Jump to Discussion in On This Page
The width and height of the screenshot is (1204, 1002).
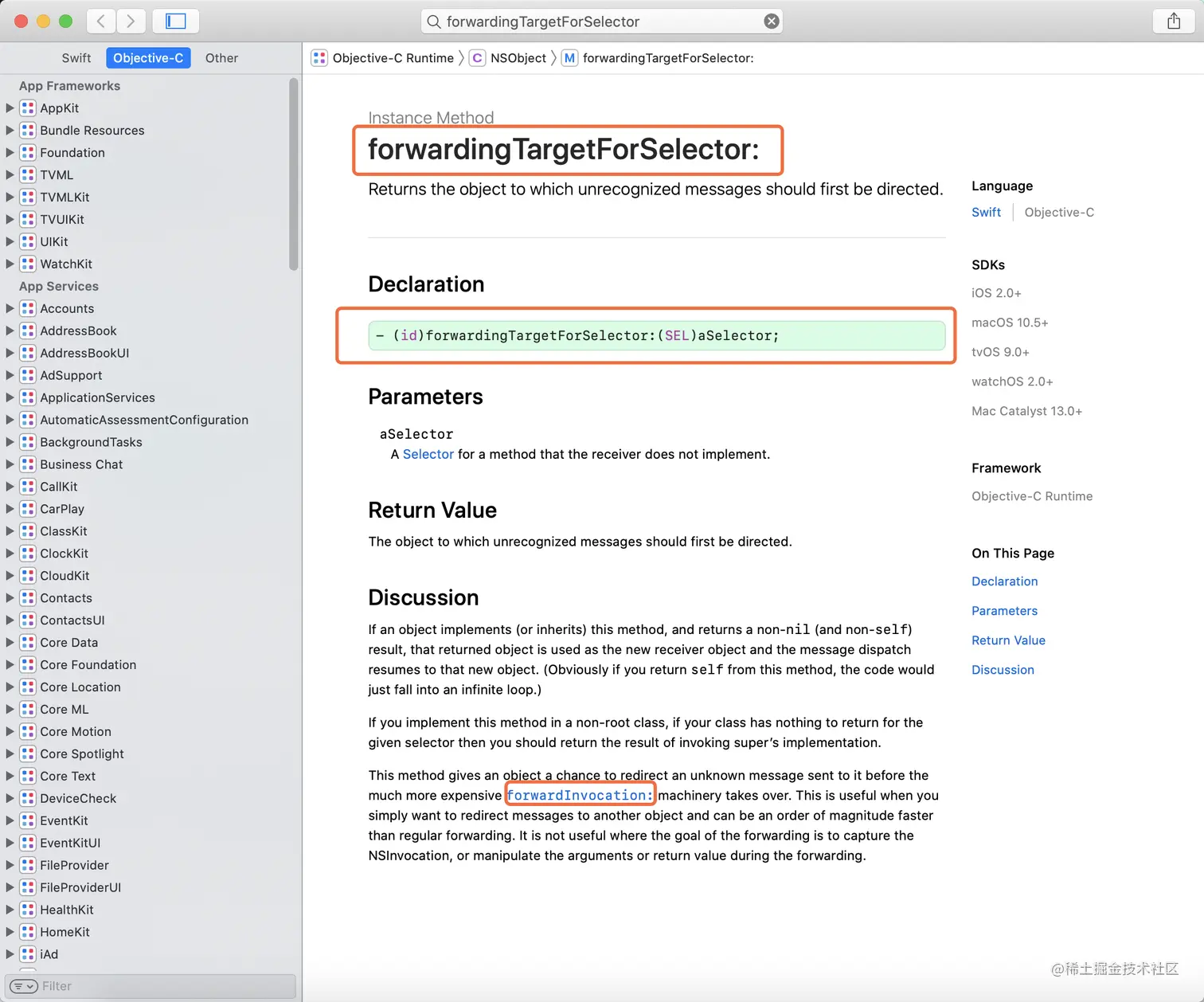[1003, 671]
